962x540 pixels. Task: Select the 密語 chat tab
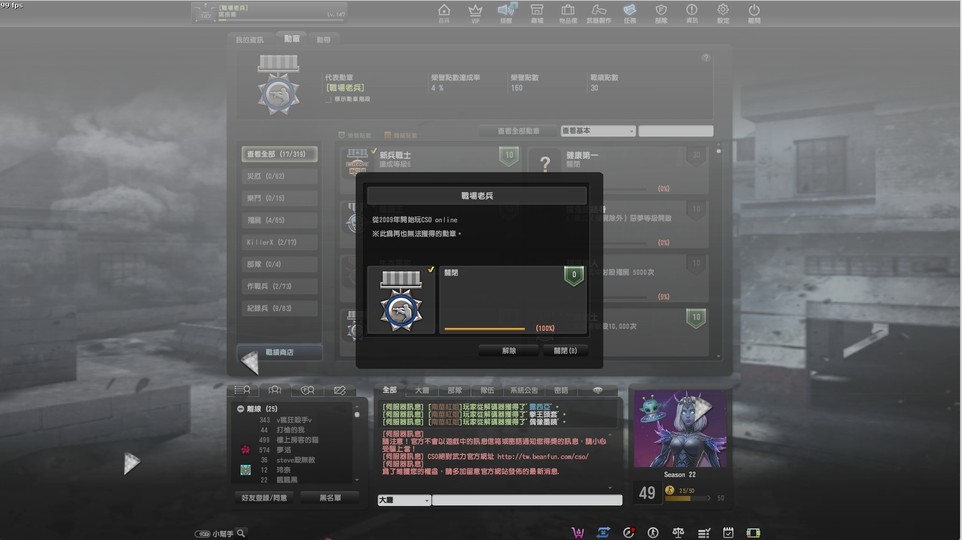(x=561, y=390)
